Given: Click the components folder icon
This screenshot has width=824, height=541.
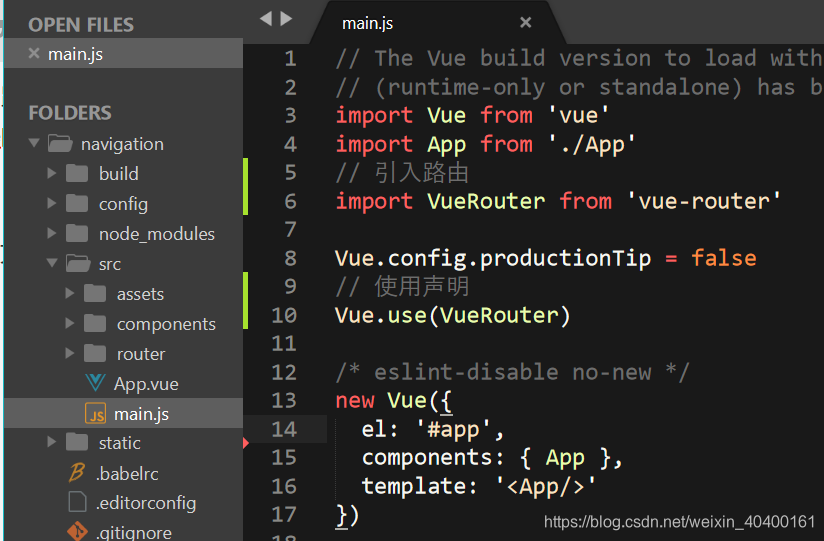Looking at the screenshot, I should coord(95,323).
